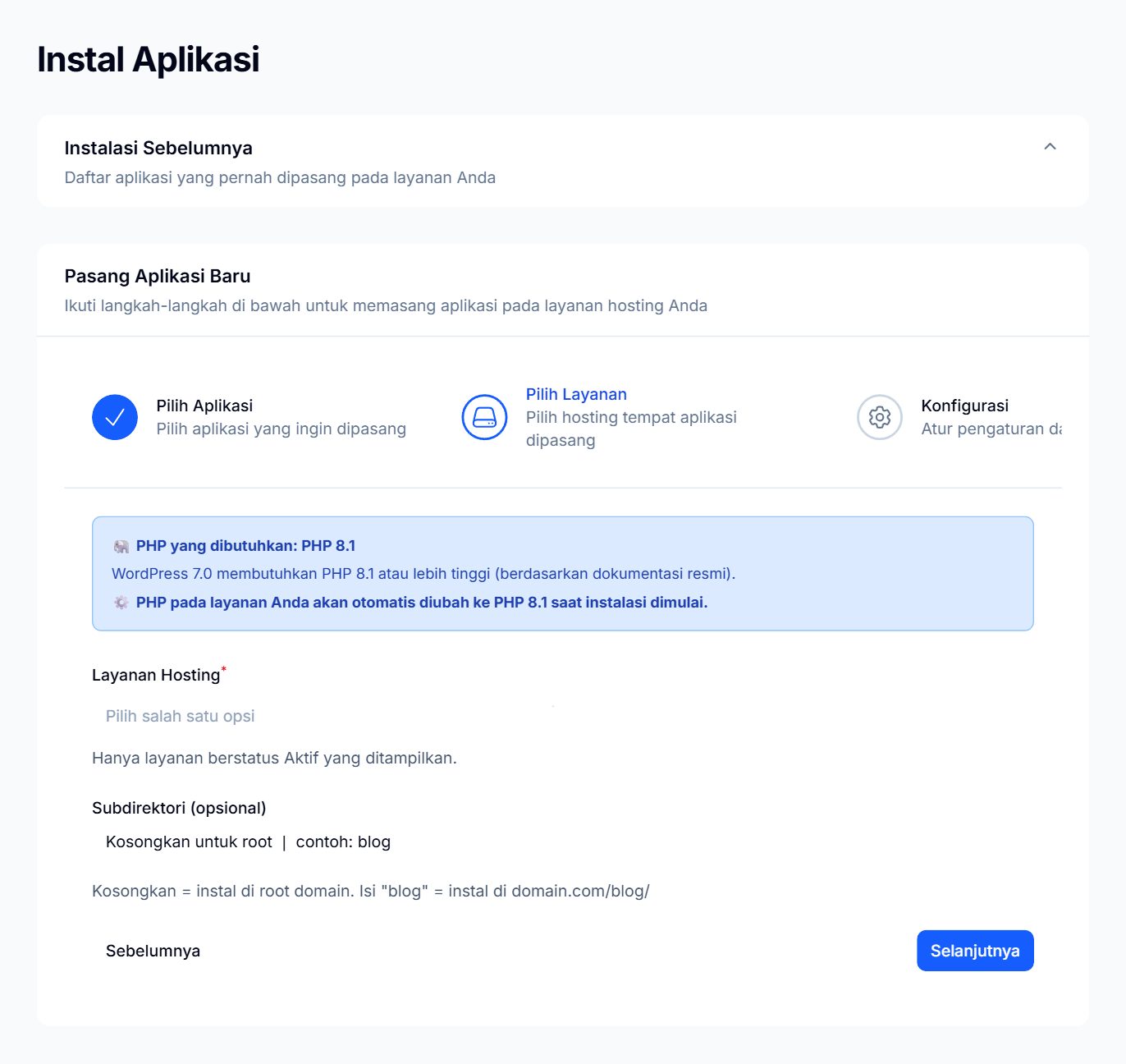Click the Selanjutnya button
This screenshot has width=1126, height=1064.
coord(975,951)
